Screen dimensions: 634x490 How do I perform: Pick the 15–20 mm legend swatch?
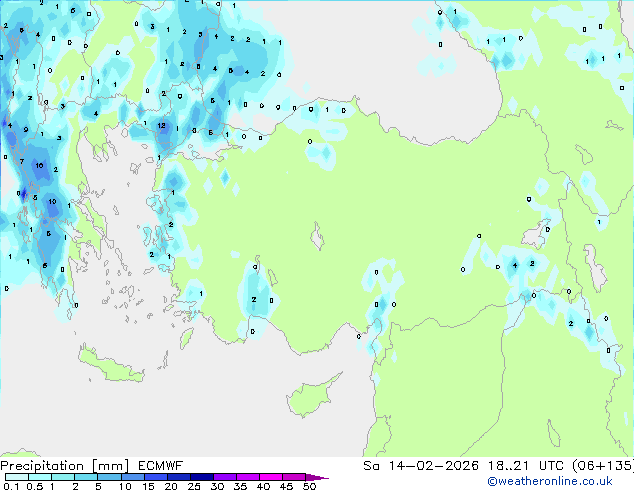[x=155, y=477]
